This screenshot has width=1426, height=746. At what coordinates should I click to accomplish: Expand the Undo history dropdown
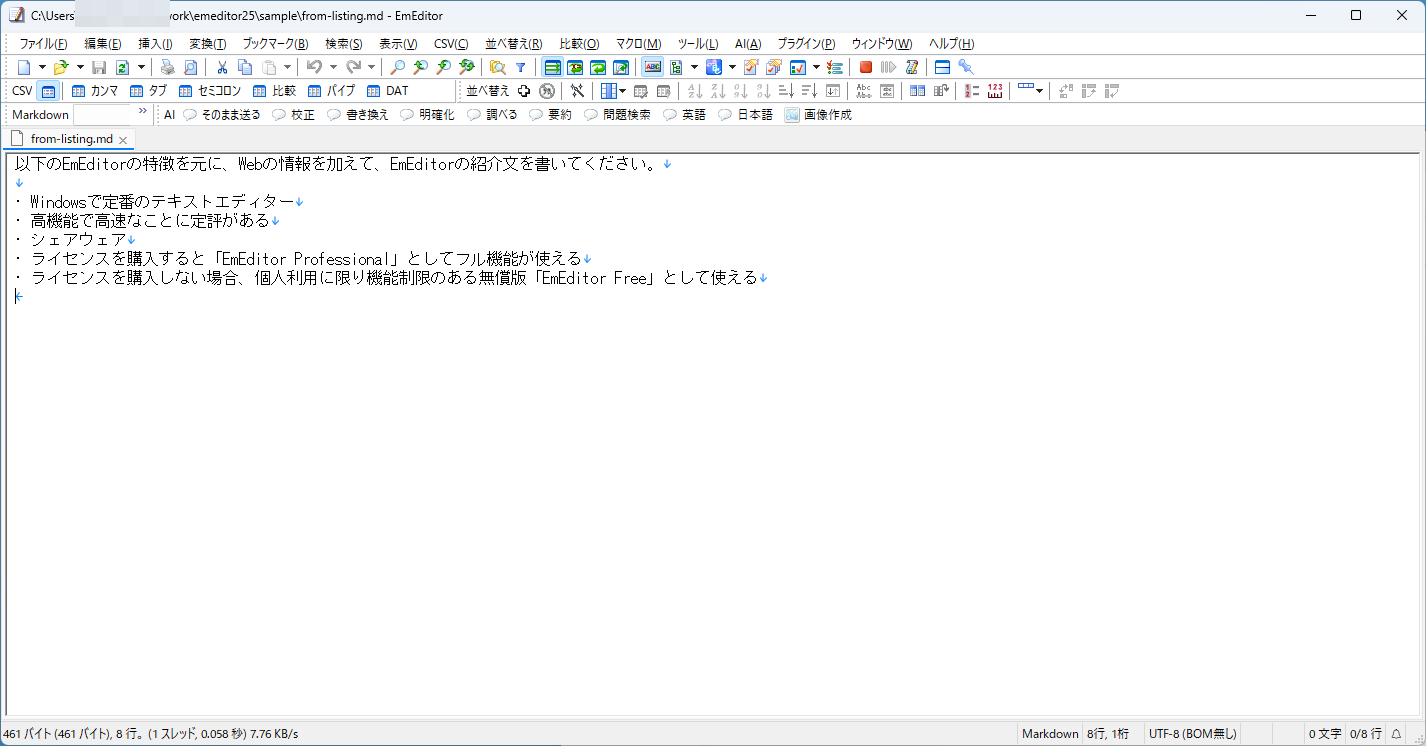334,67
